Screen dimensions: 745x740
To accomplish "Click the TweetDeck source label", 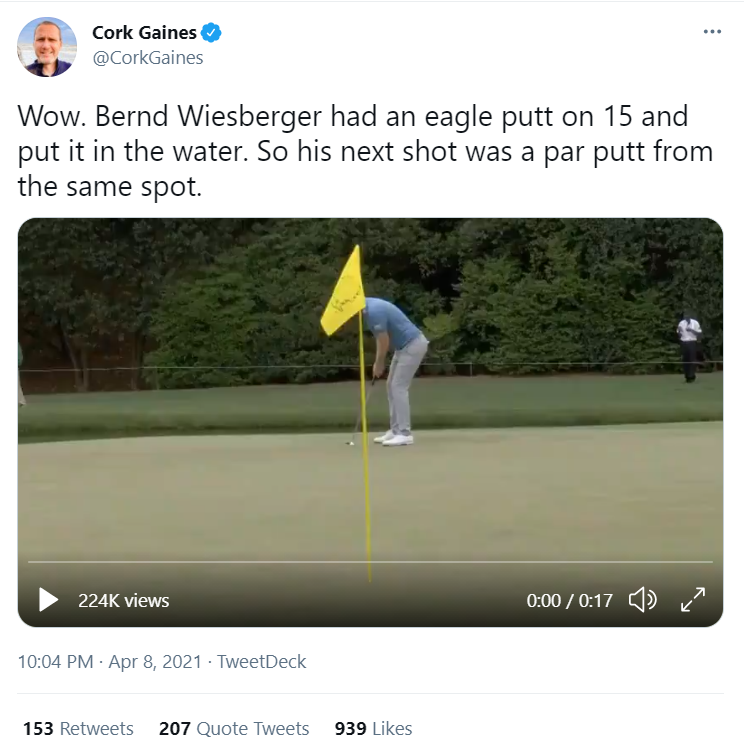I will click(x=262, y=662).
